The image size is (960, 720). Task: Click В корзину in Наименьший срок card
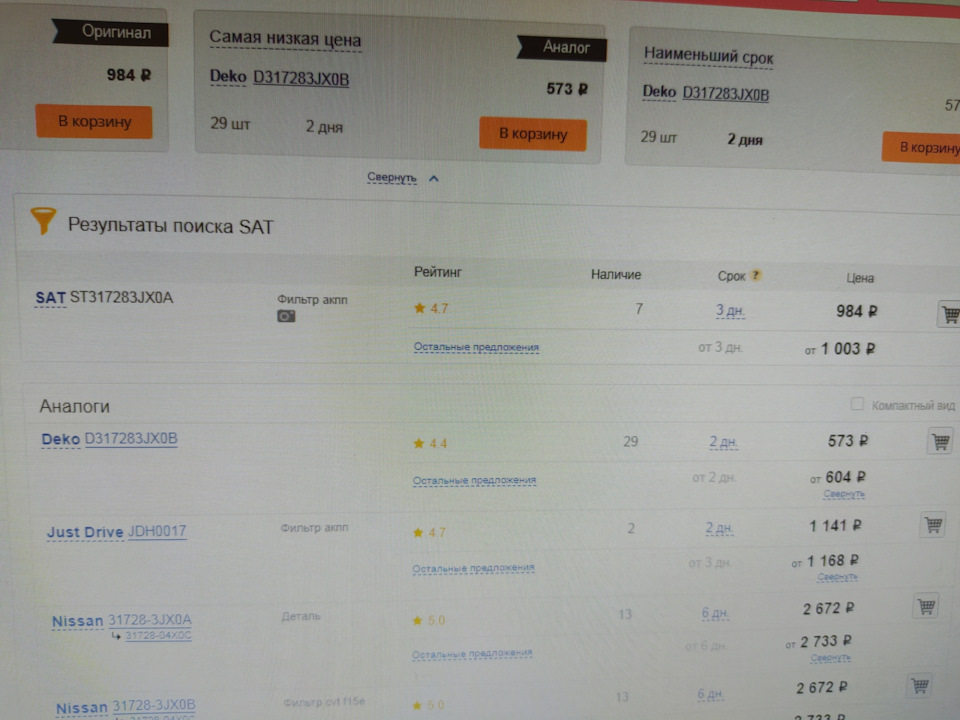(921, 147)
